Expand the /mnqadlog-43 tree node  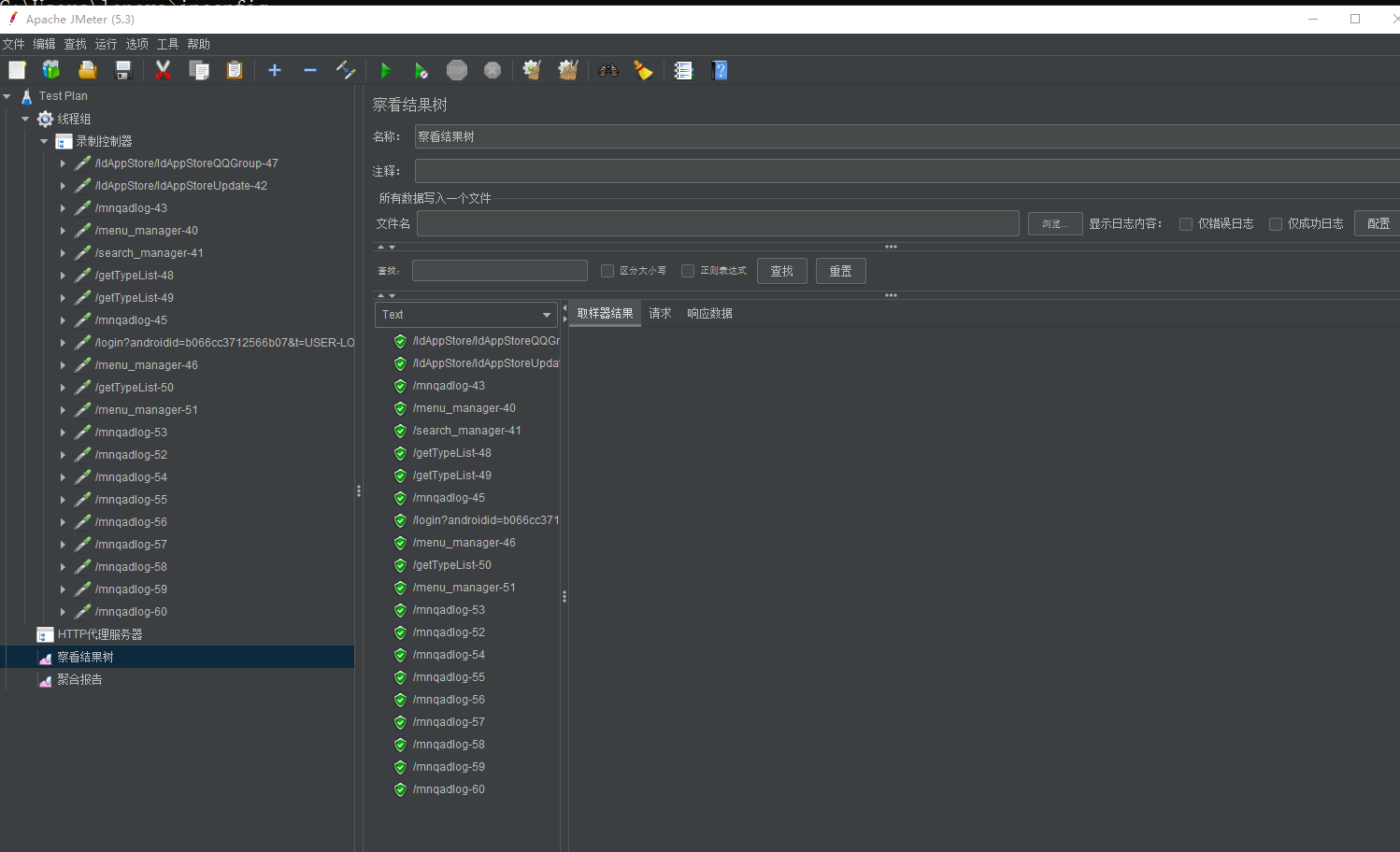tap(63, 208)
